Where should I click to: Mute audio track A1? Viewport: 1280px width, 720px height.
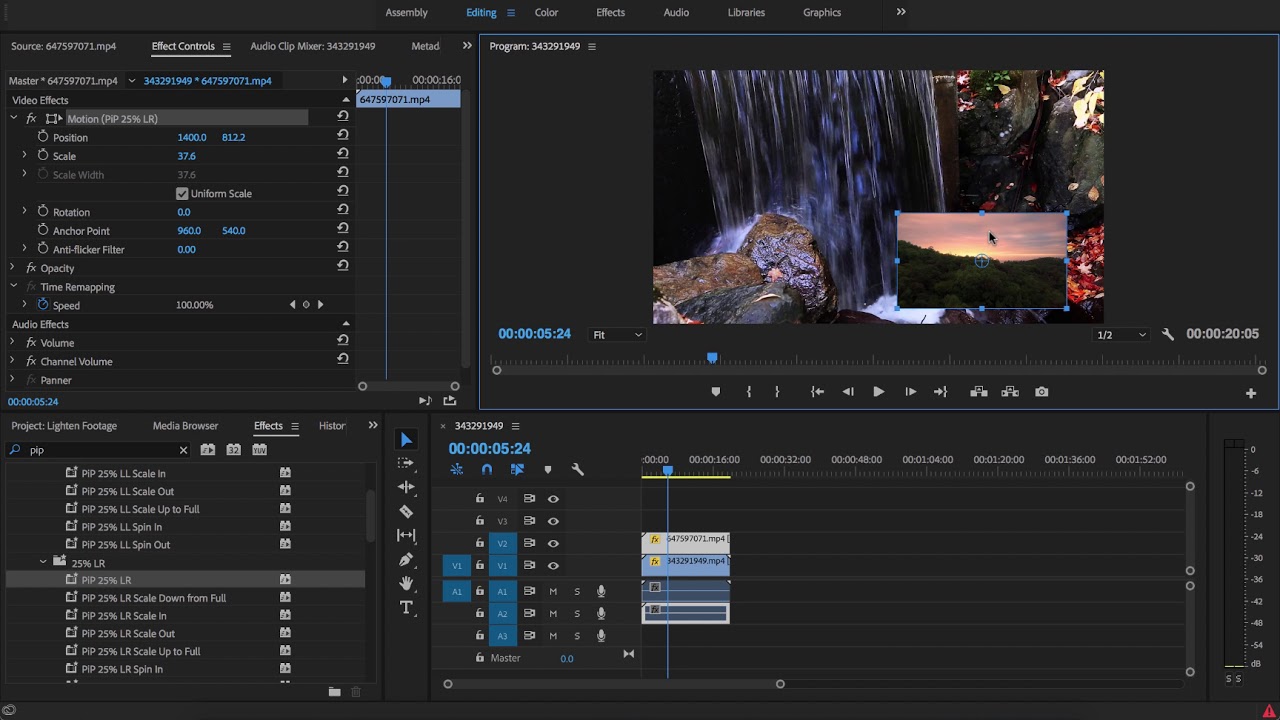(x=553, y=591)
